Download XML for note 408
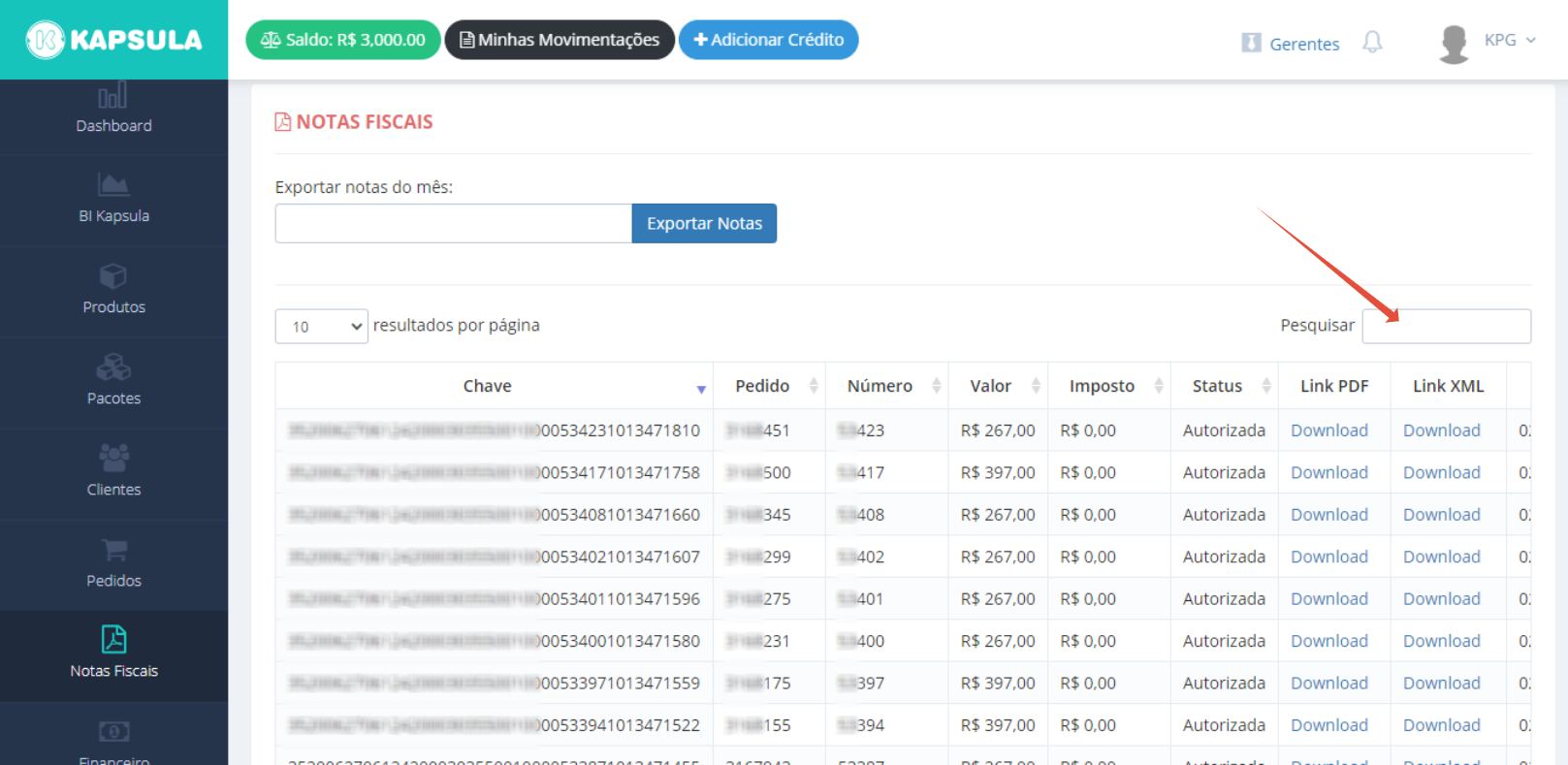The height and width of the screenshot is (765, 1568). point(1442,515)
